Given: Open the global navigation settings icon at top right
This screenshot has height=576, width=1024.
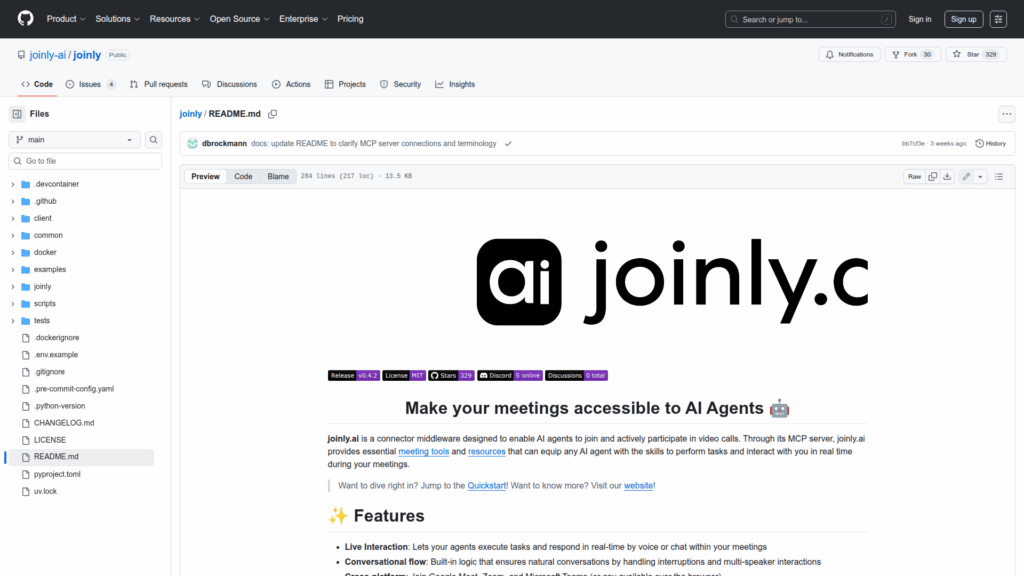Looking at the screenshot, I should pos(998,19).
